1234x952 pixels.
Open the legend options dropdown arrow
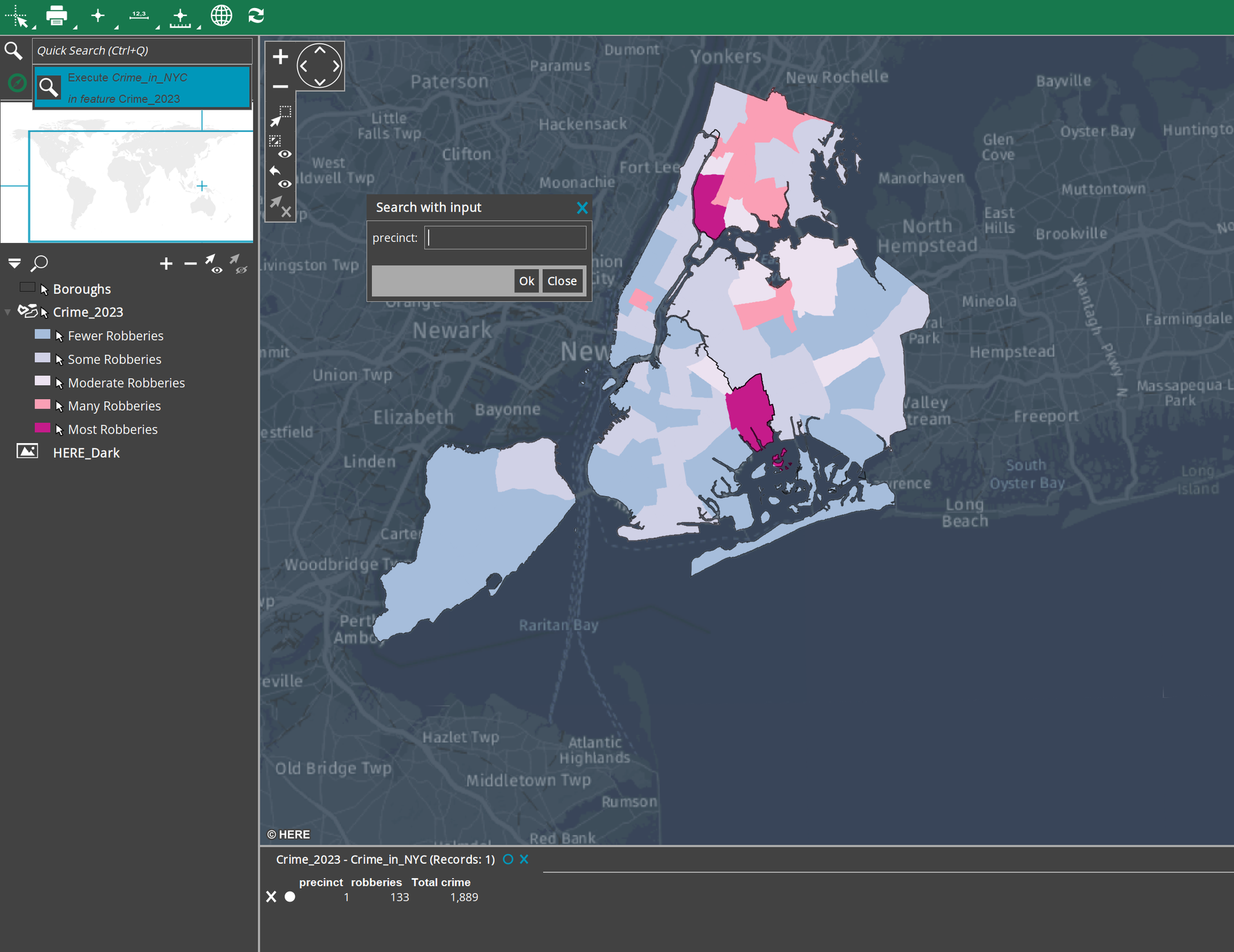[x=14, y=263]
